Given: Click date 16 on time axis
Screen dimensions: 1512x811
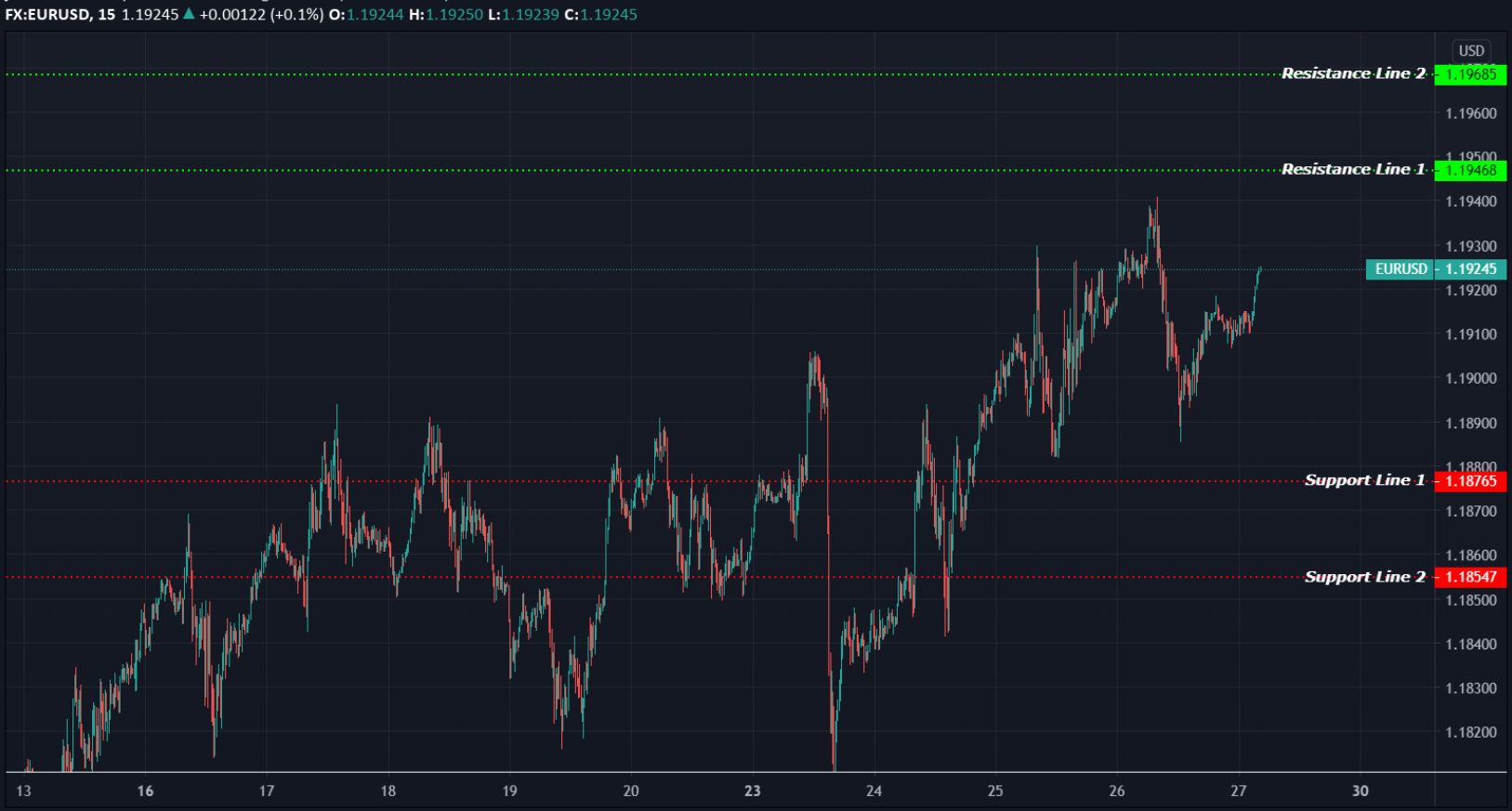Looking at the screenshot, I should tap(145, 791).
